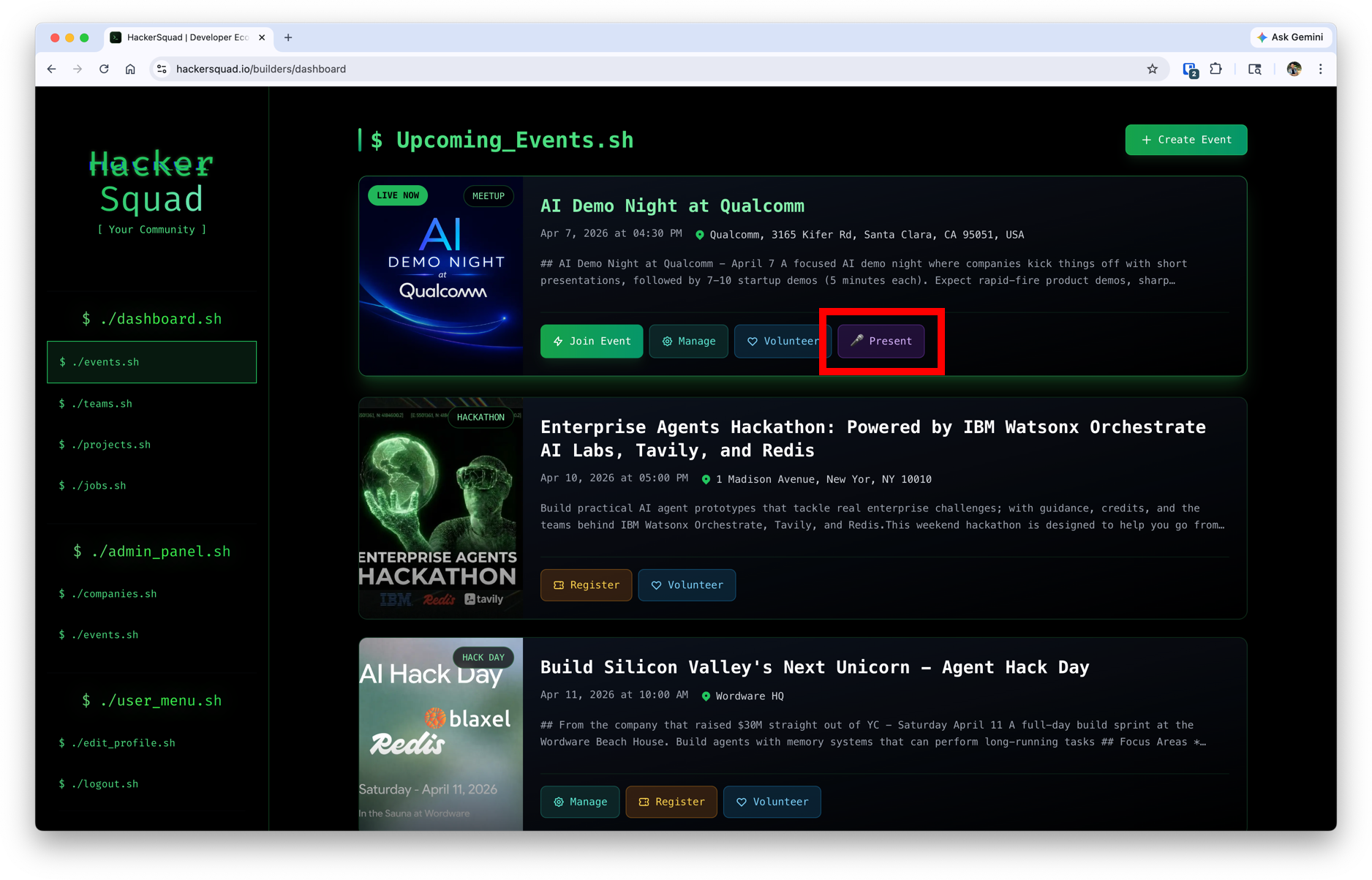Click the Apr 10, 2026 at 05:00 PM date

[x=614, y=478]
